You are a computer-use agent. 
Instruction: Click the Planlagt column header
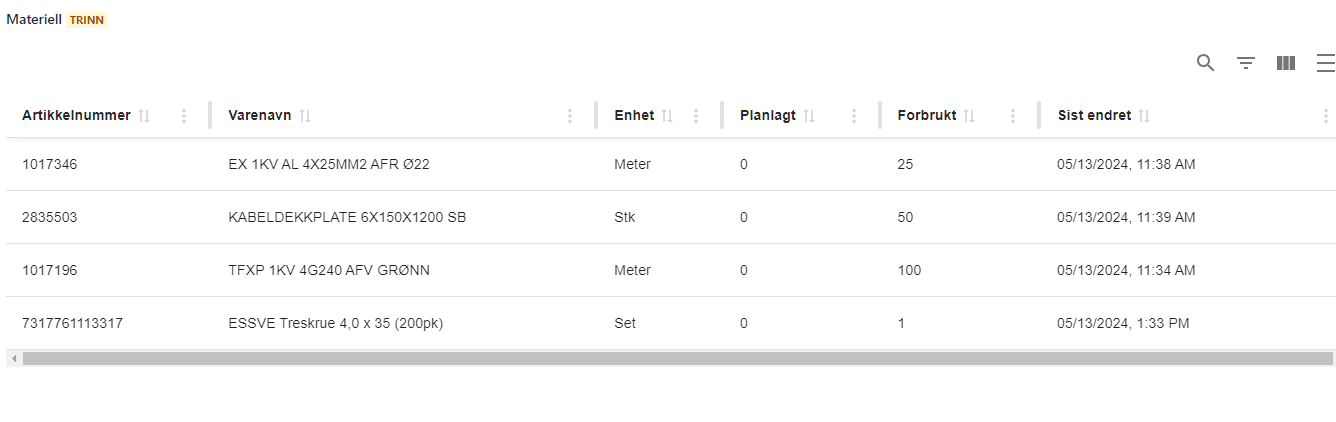click(768, 116)
